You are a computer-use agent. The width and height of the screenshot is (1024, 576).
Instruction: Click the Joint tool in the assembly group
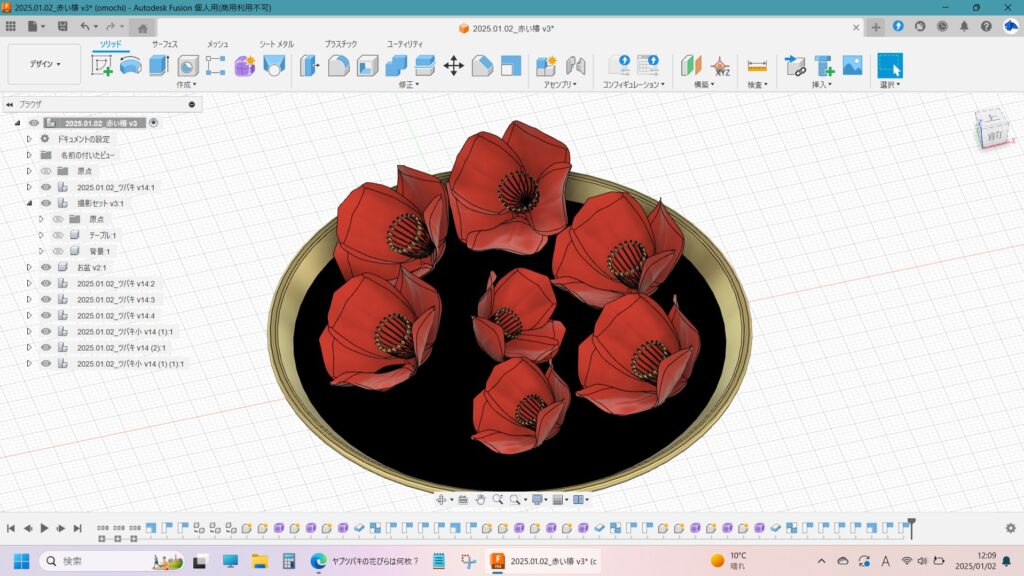[575, 66]
